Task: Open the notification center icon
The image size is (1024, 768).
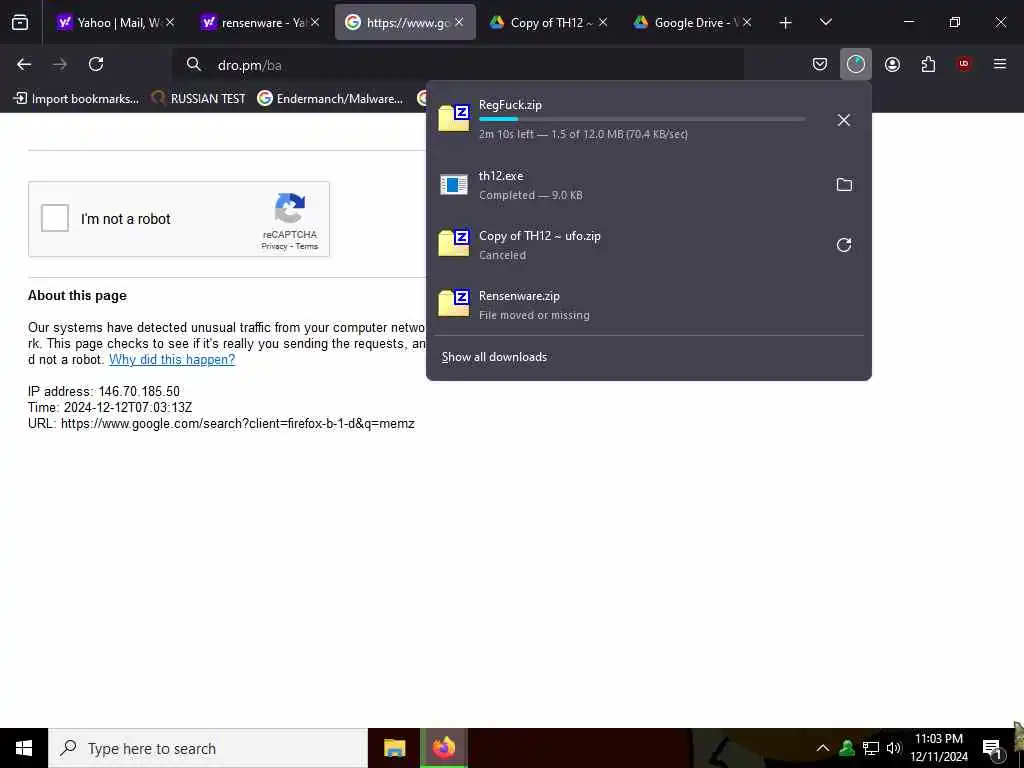Action: (x=992, y=748)
